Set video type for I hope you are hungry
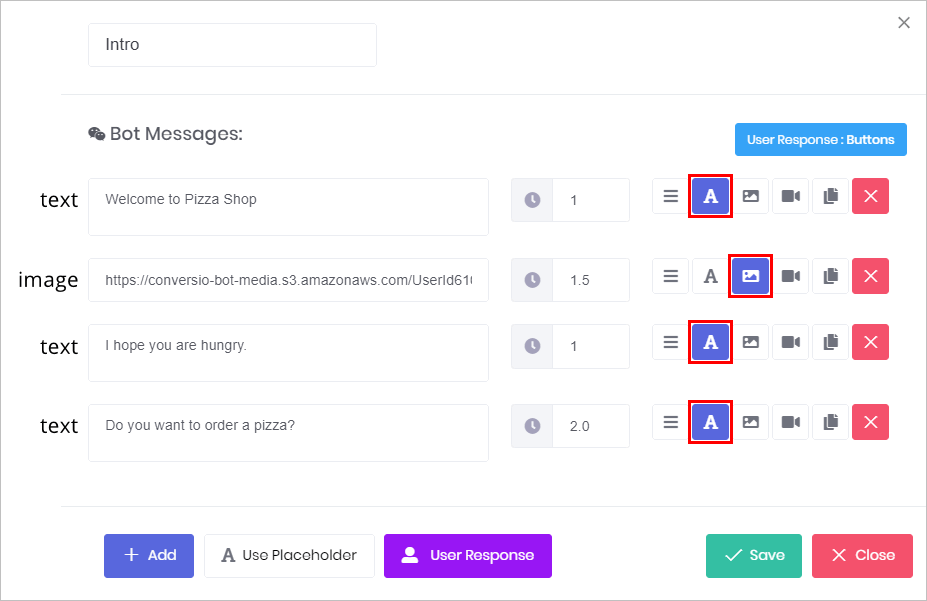927x601 pixels. (x=790, y=342)
